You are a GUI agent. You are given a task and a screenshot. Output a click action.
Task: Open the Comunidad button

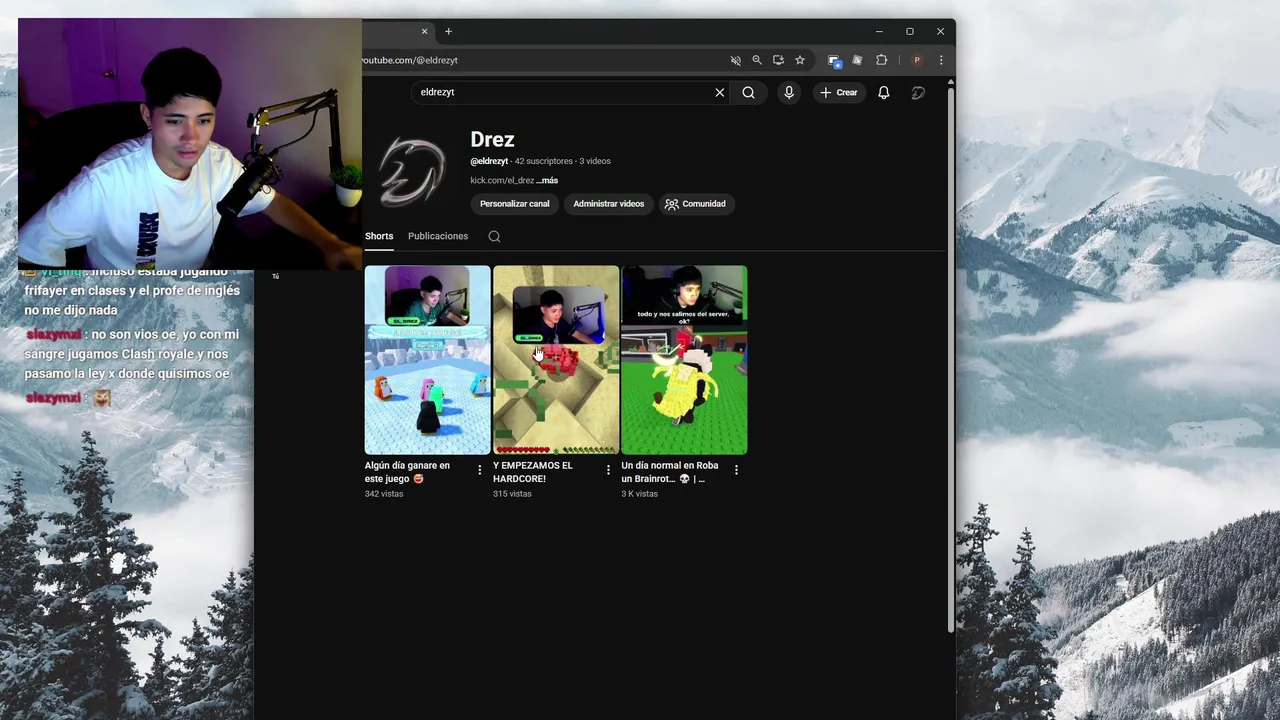click(x=696, y=204)
